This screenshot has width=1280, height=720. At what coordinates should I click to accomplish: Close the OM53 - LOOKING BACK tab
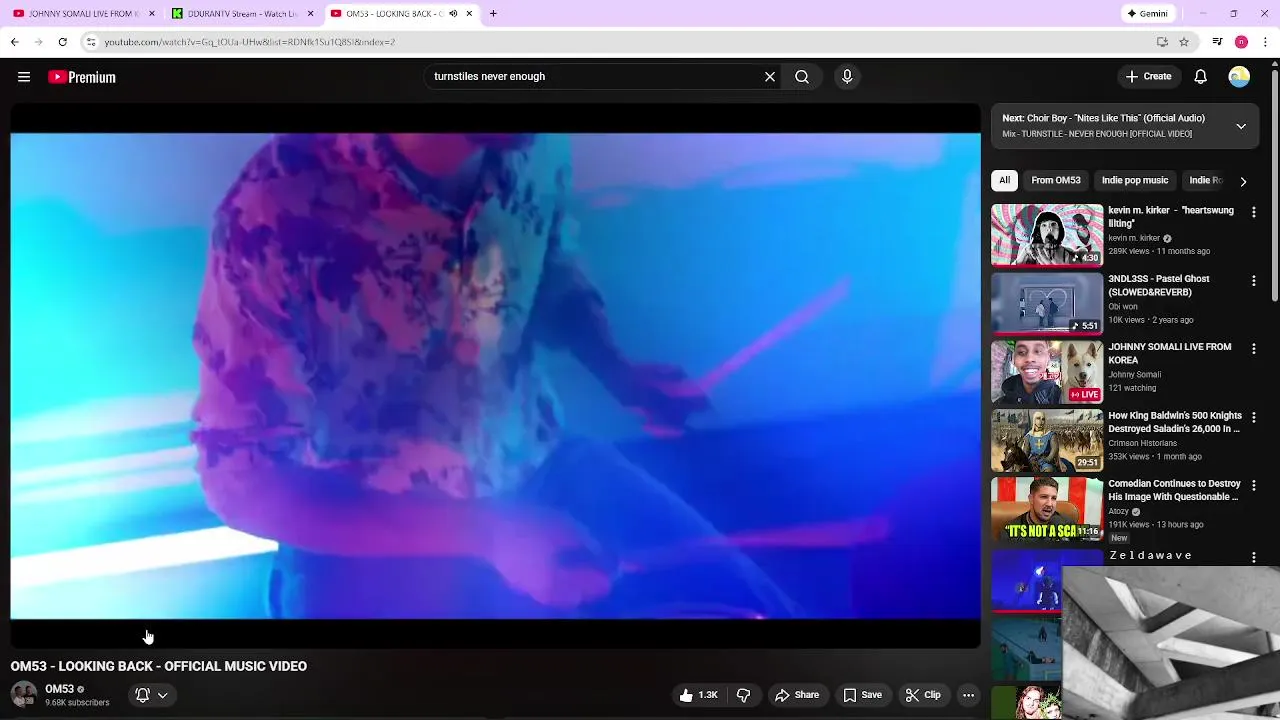[469, 14]
